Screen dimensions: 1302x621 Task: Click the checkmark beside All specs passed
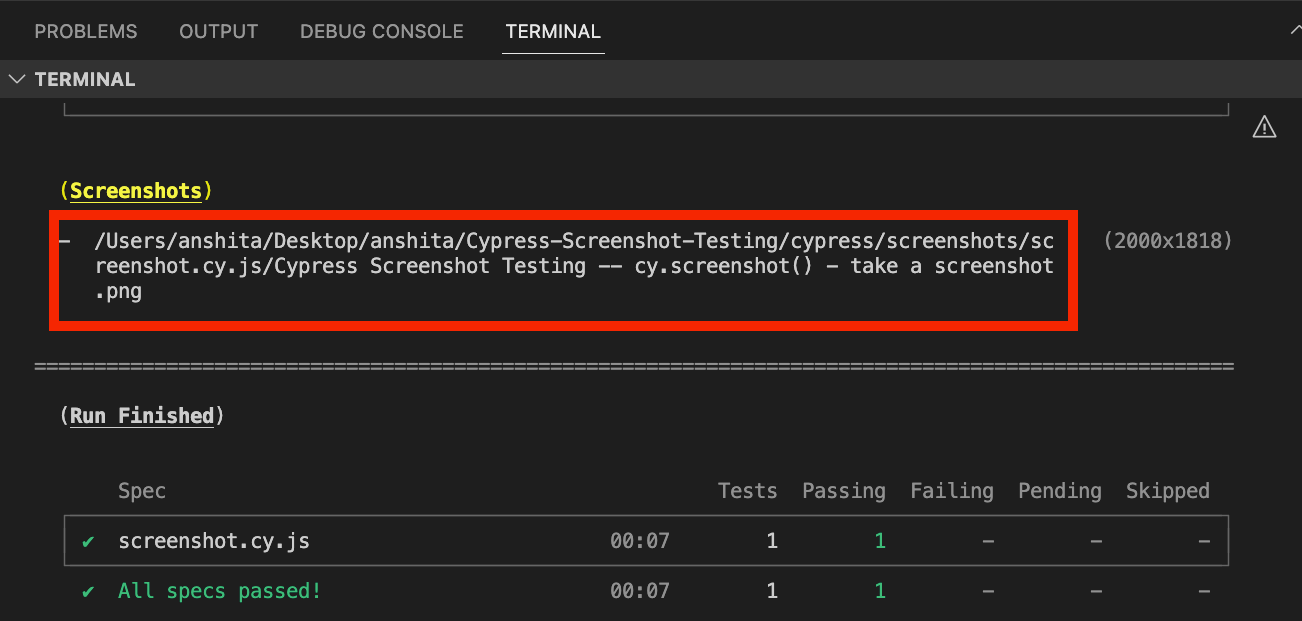(88, 591)
